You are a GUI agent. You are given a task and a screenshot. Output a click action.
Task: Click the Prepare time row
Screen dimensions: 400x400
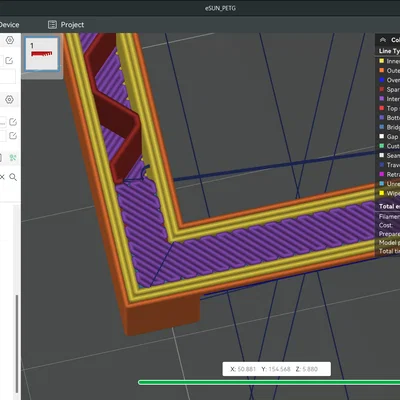coord(388,234)
